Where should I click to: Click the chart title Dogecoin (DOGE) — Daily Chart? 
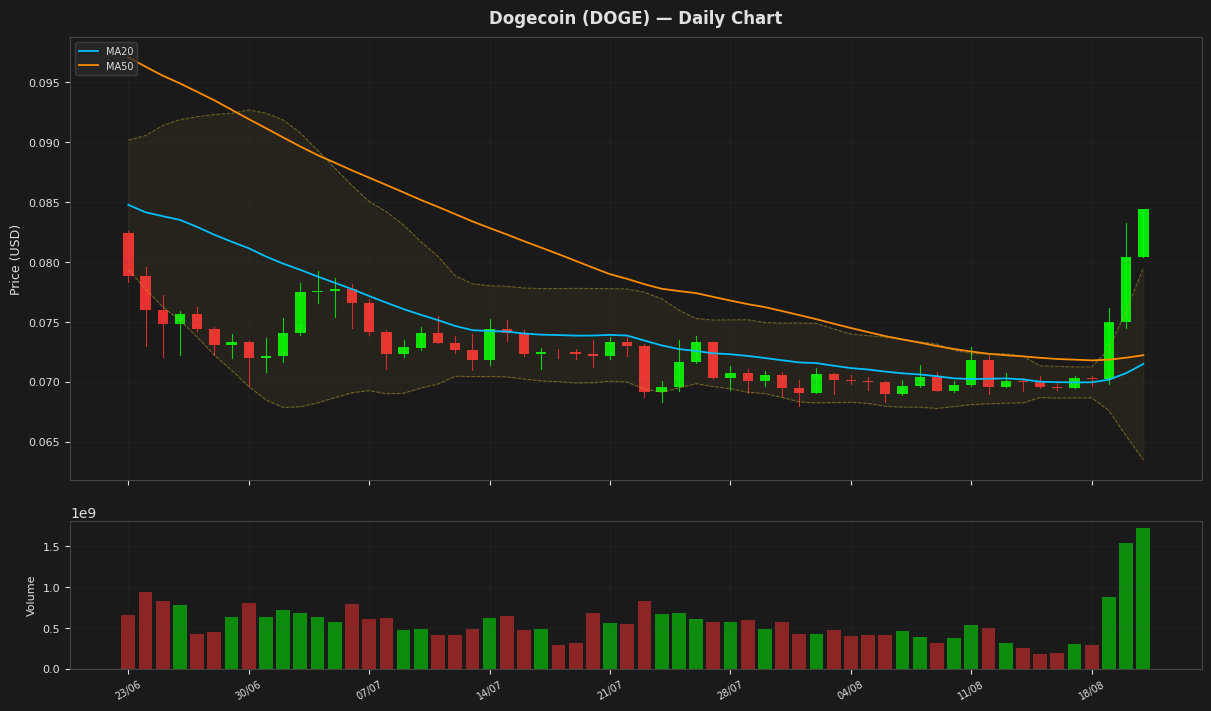pos(635,19)
